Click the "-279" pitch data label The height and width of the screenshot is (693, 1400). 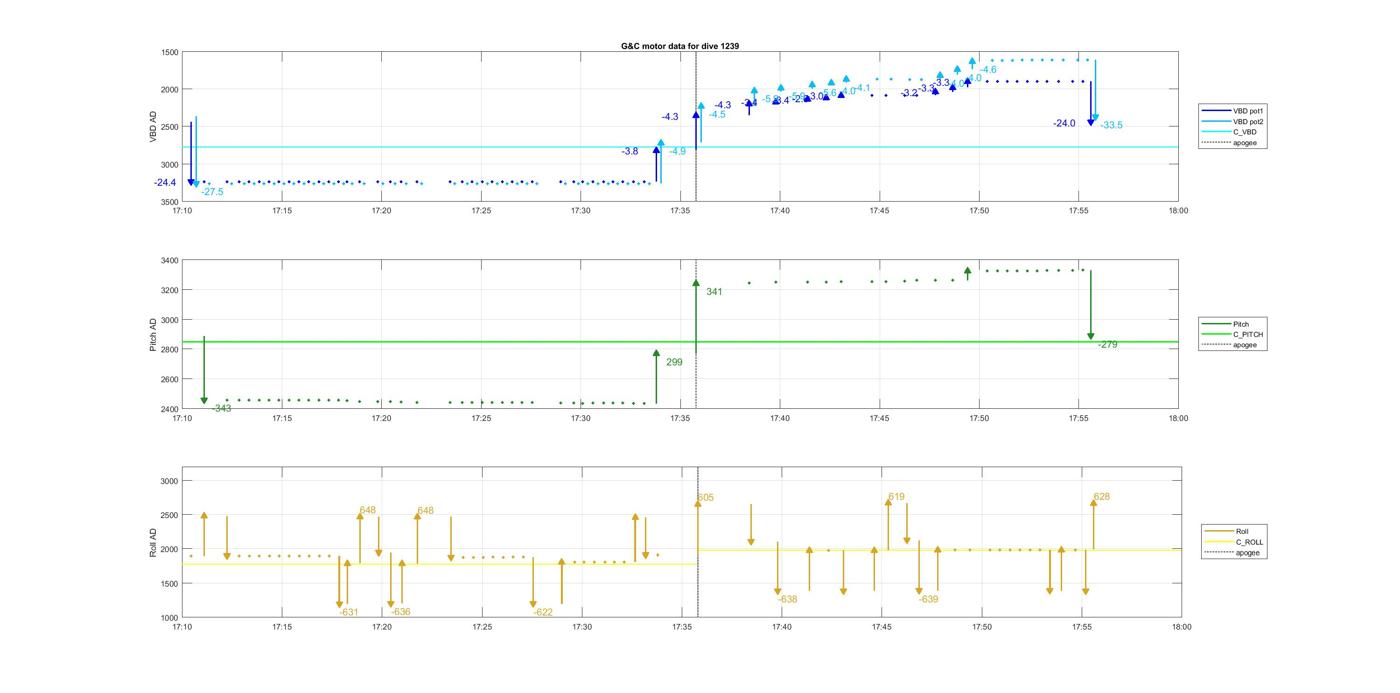coord(1107,344)
